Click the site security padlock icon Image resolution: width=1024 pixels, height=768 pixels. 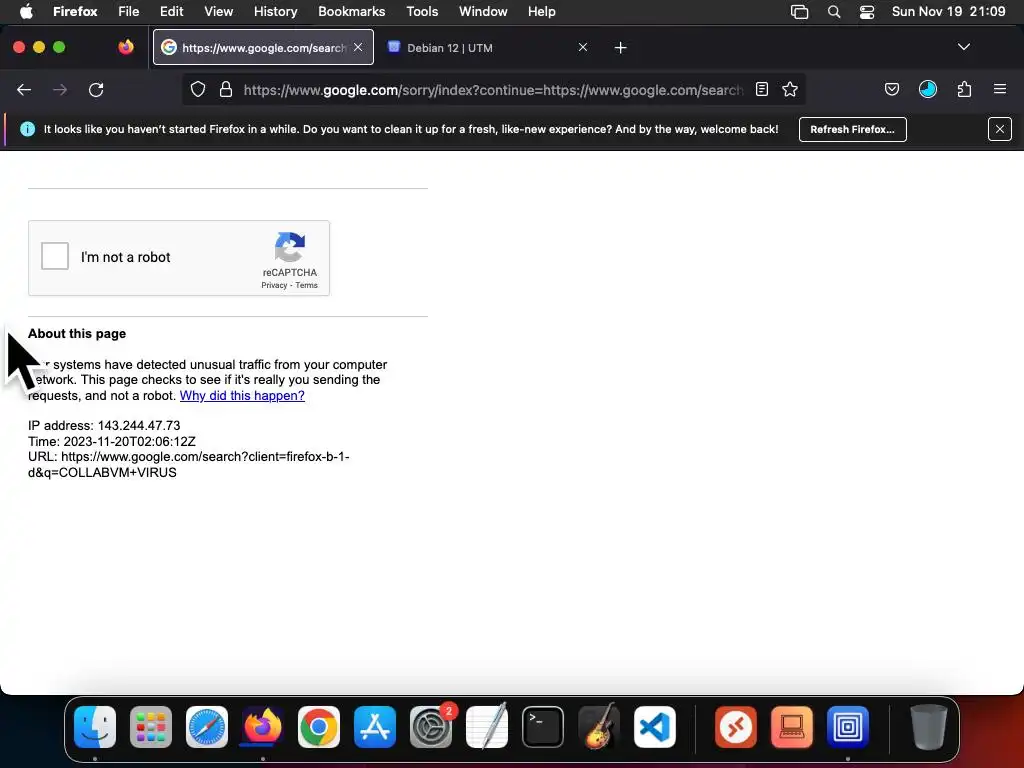point(226,89)
